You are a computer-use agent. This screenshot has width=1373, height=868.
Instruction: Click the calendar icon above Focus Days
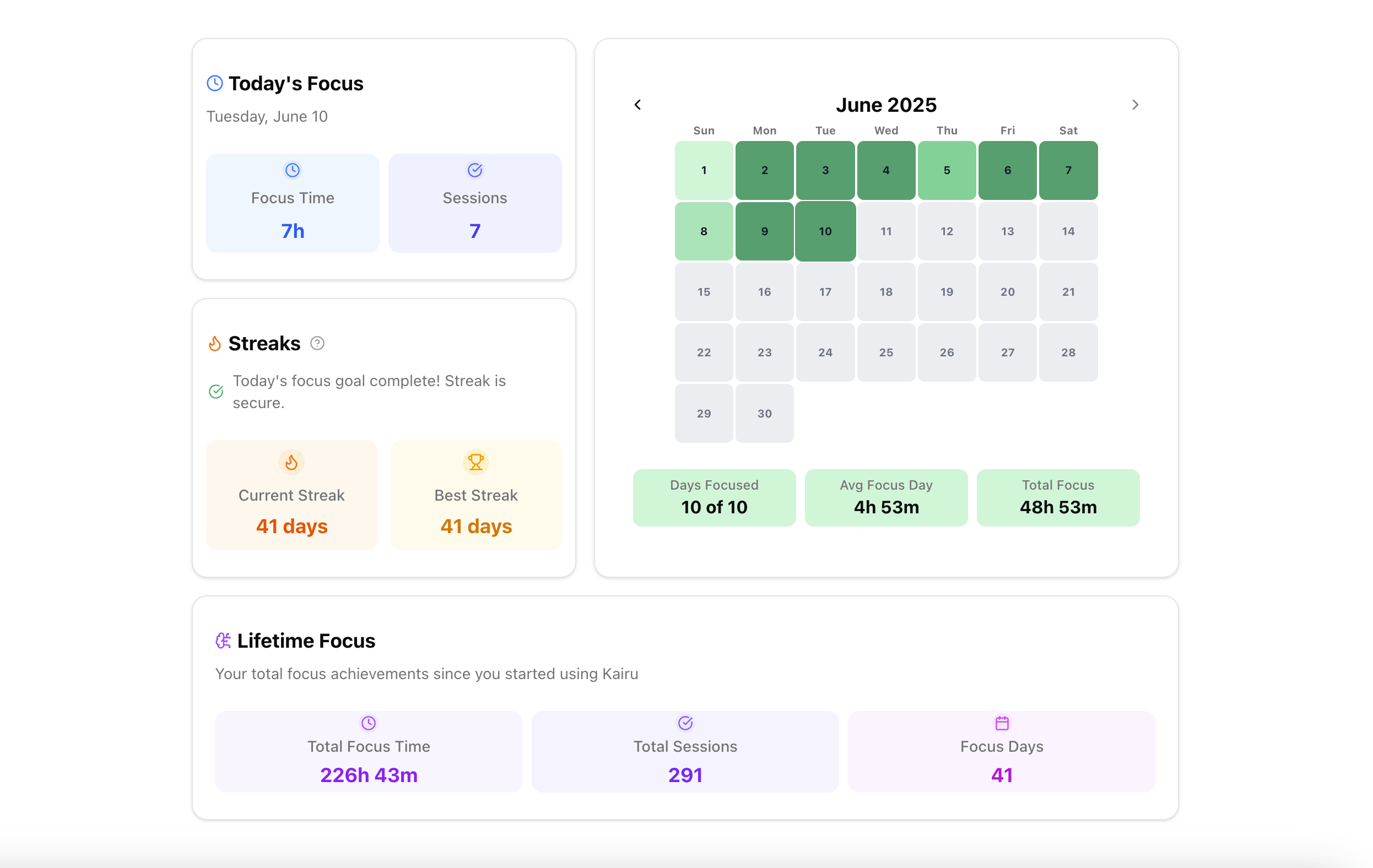[x=1002, y=723]
